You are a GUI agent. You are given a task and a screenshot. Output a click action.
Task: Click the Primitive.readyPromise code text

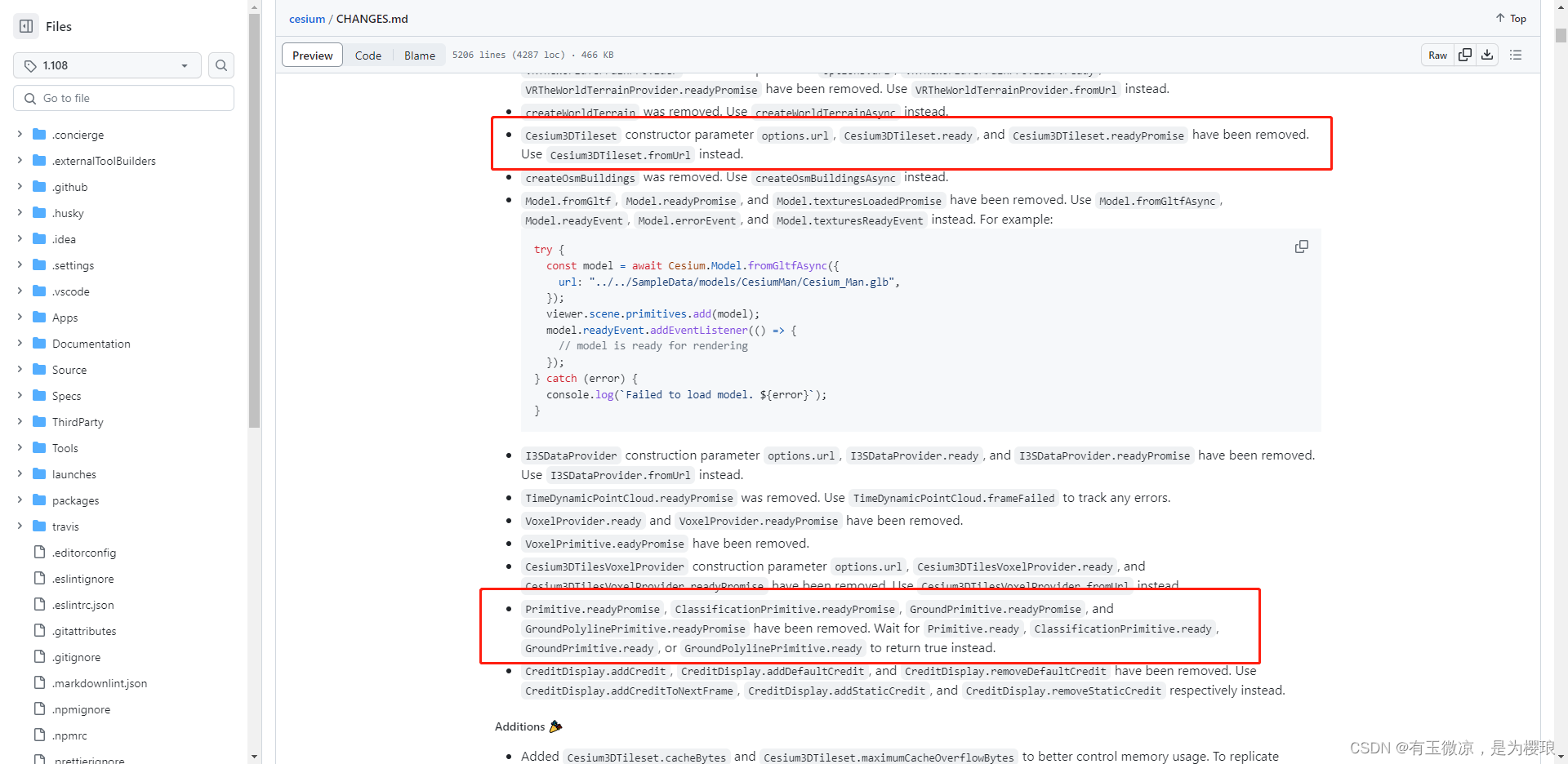coord(592,610)
